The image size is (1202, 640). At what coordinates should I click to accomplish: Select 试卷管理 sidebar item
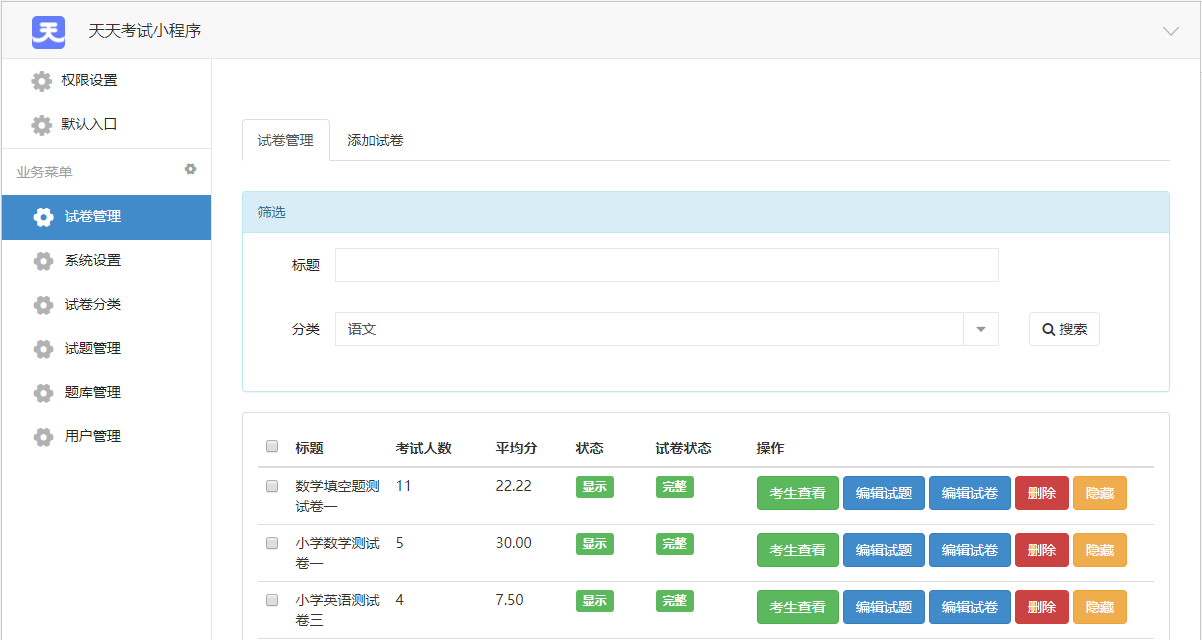106,216
